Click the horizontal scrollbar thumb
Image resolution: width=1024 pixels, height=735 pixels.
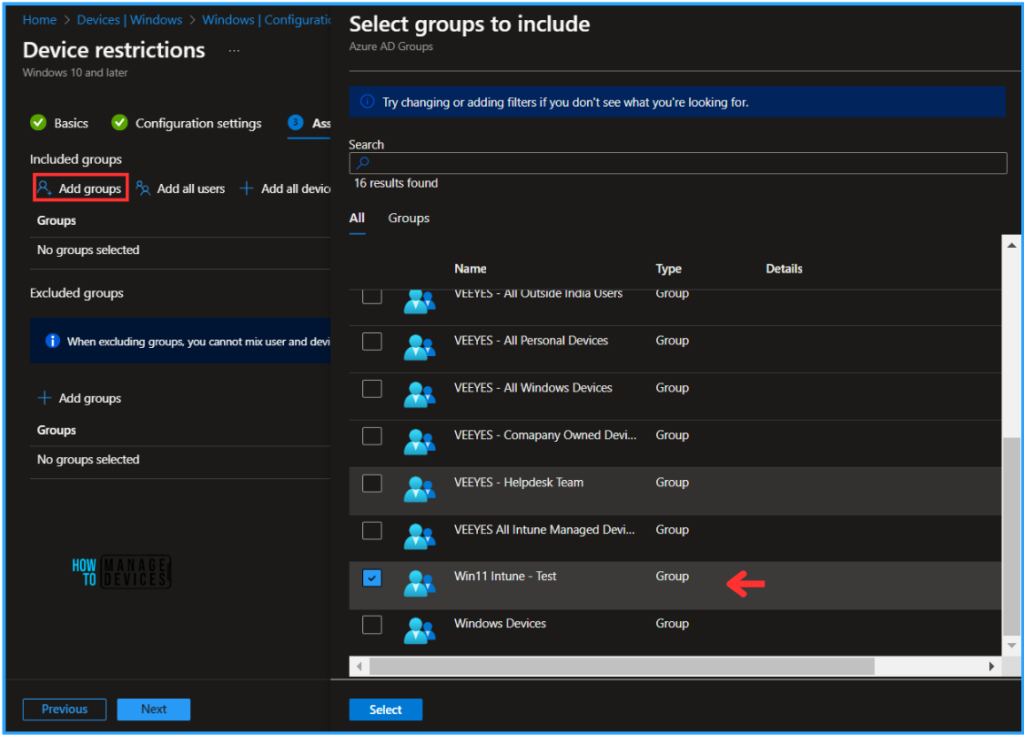(x=622, y=666)
